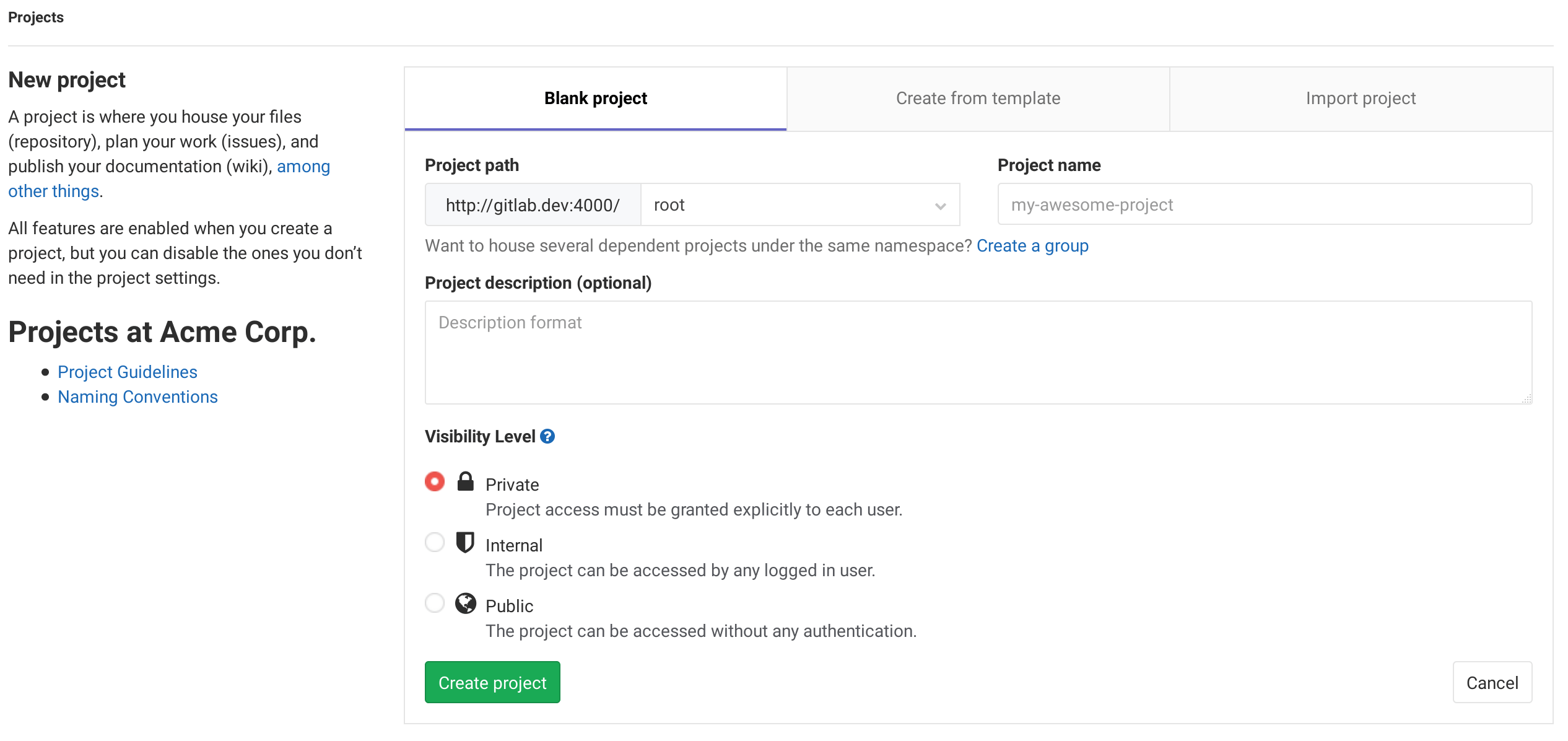
Task: Open the Naming Conventions link
Action: [137, 397]
